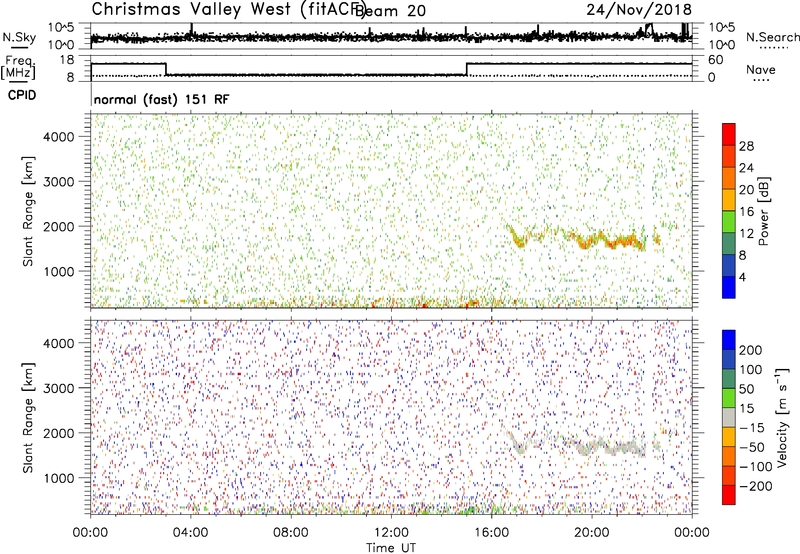Click the 'Beam 20' label
The height and width of the screenshot is (554, 800).
coord(390,11)
